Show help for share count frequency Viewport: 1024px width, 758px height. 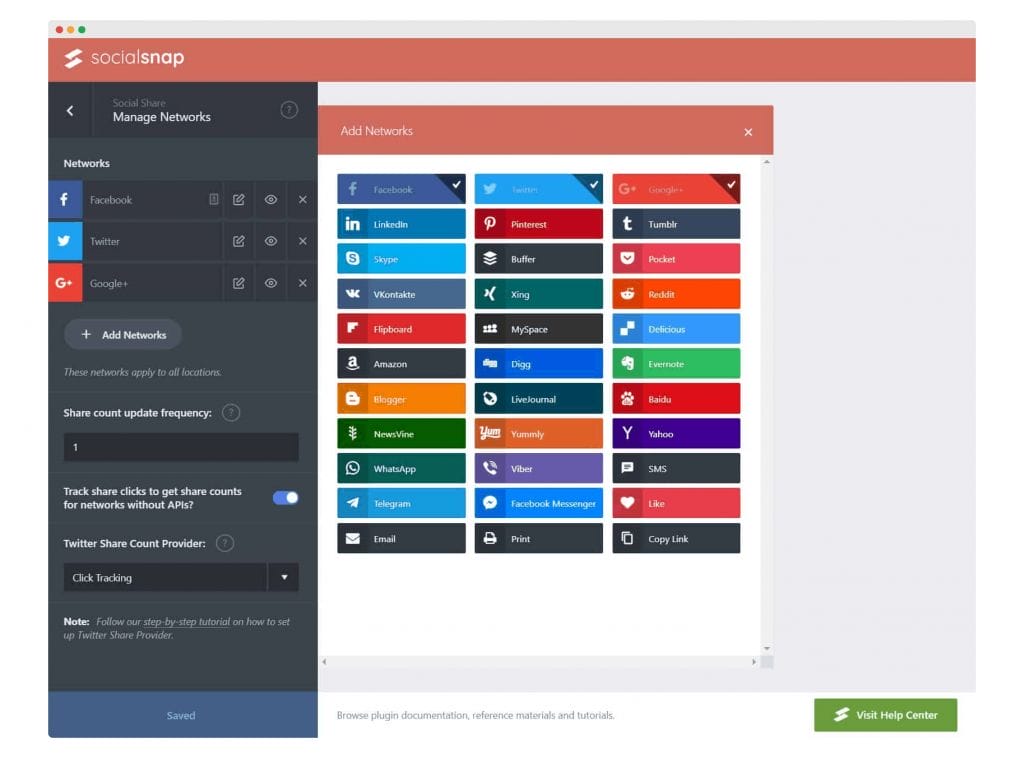point(231,413)
